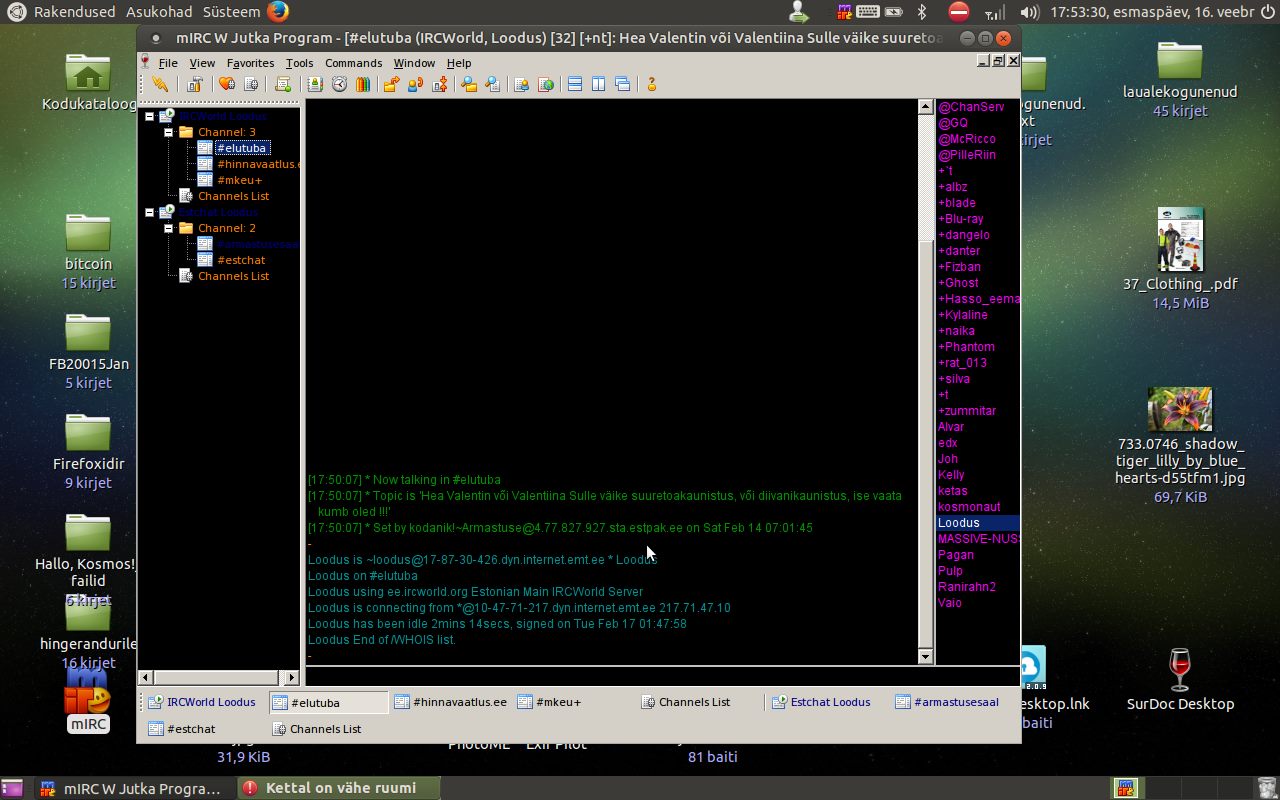Click the message input box under chat
Viewport: 1280px width, 800px height.
[661, 676]
